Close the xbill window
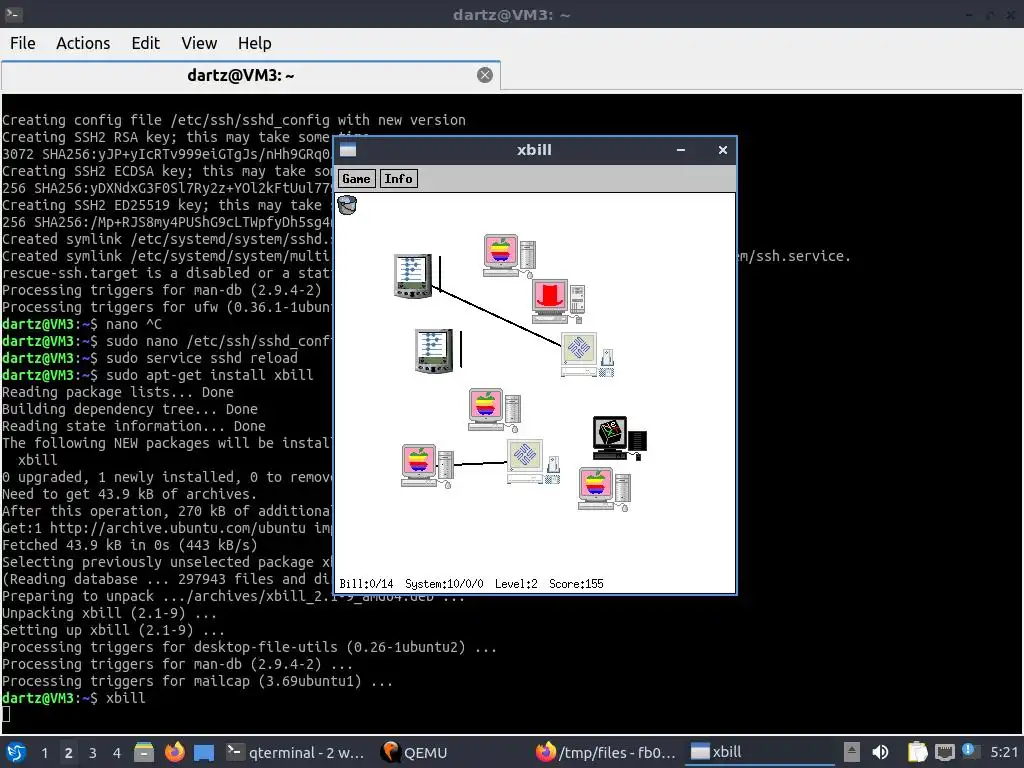This screenshot has width=1024, height=768. (722, 150)
